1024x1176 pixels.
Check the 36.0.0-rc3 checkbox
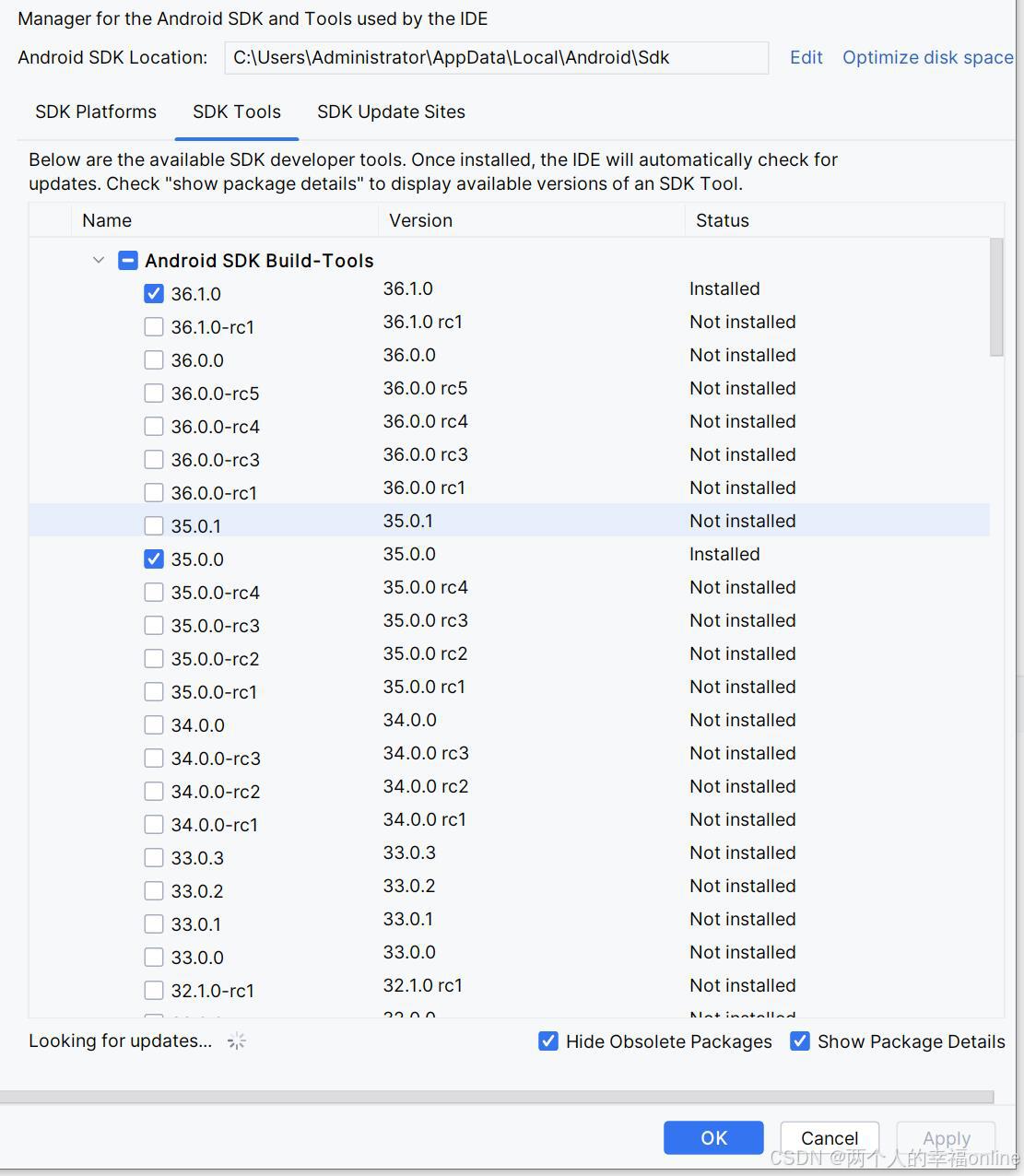154,460
